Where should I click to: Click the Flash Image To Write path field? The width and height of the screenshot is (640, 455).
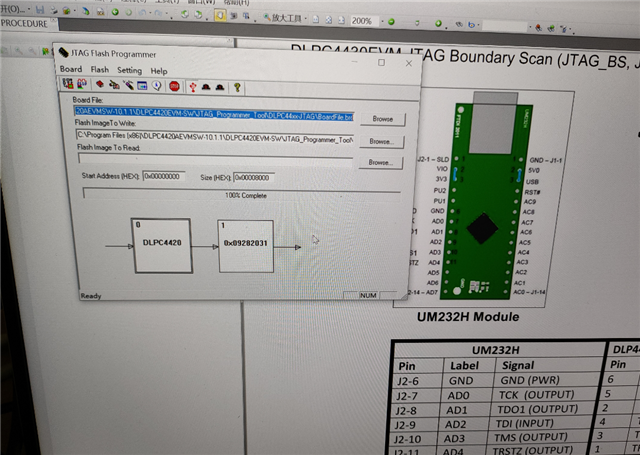(x=214, y=138)
